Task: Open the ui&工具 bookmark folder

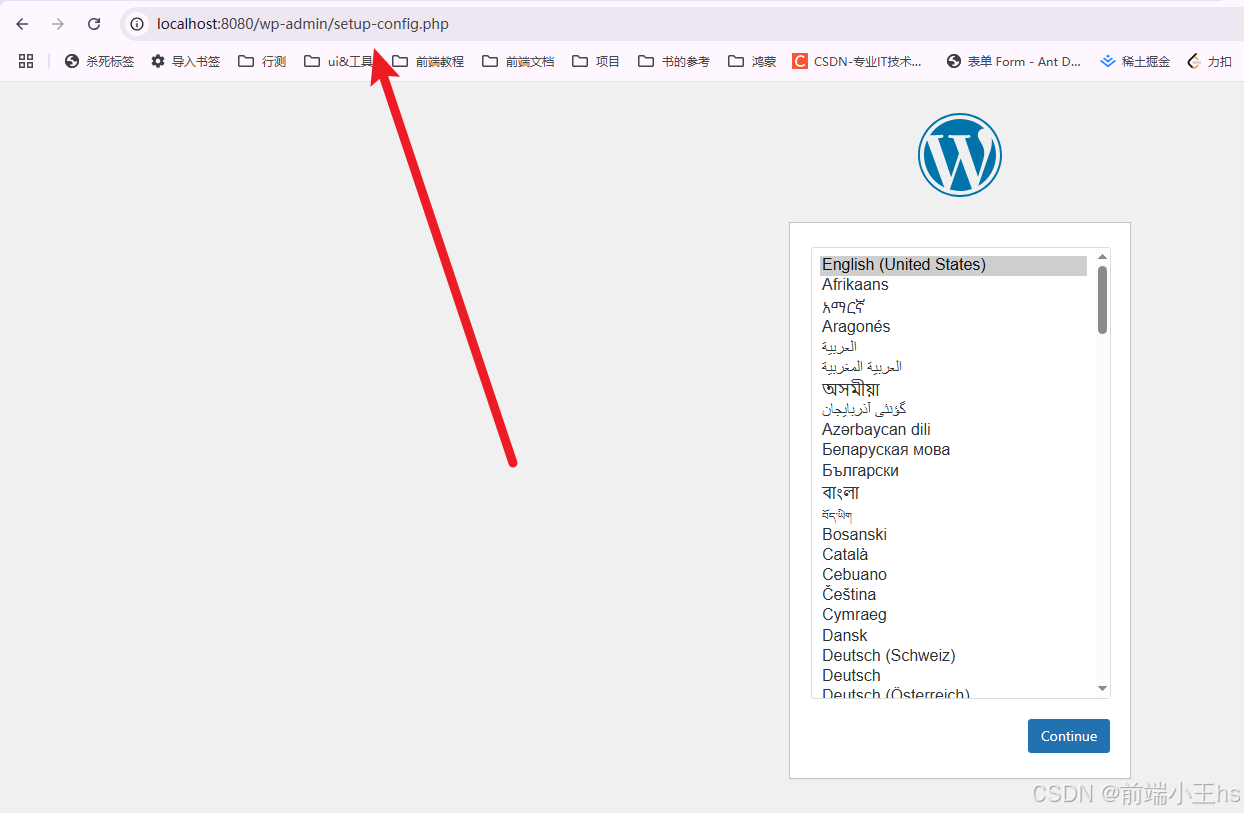Action: pyautogui.click(x=338, y=61)
